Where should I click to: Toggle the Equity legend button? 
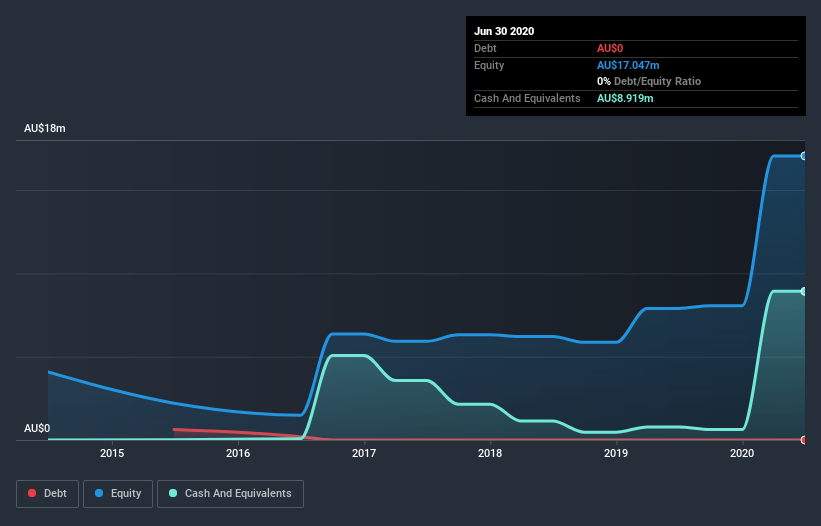click(118, 494)
